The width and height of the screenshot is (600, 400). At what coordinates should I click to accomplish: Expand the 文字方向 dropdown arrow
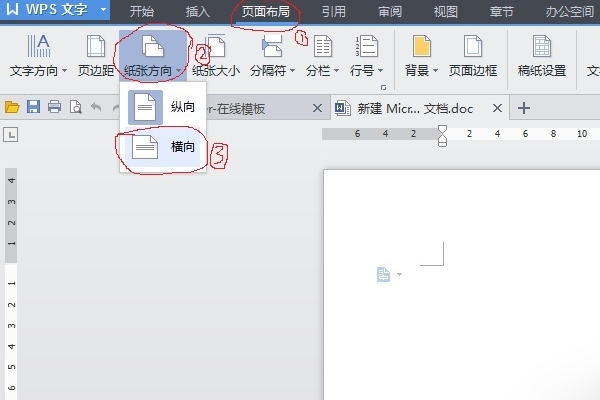click(x=64, y=70)
